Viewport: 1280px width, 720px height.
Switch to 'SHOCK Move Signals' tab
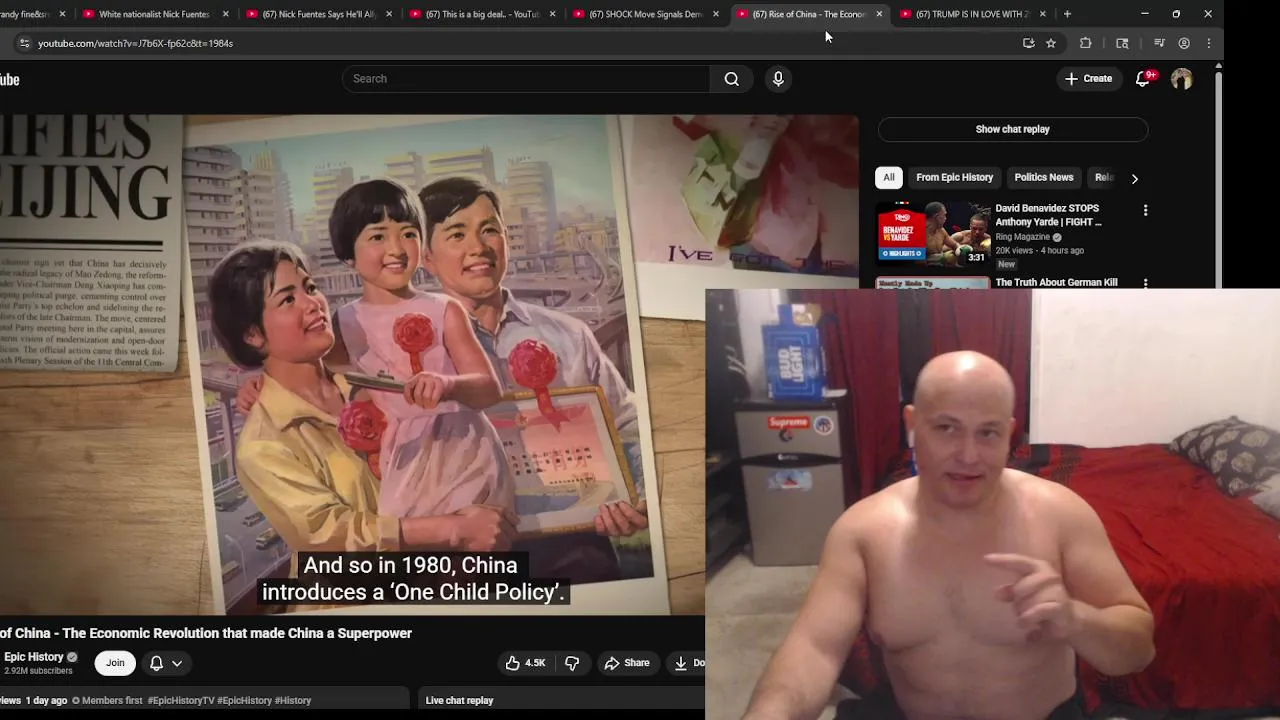click(x=644, y=14)
